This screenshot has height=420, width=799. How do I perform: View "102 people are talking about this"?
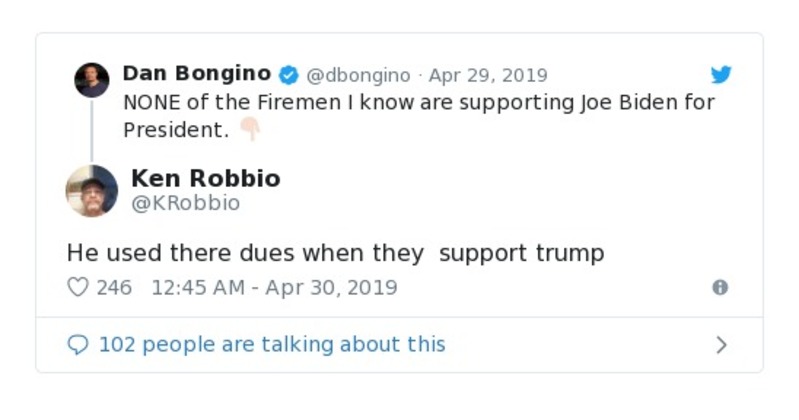(x=272, y=345)
